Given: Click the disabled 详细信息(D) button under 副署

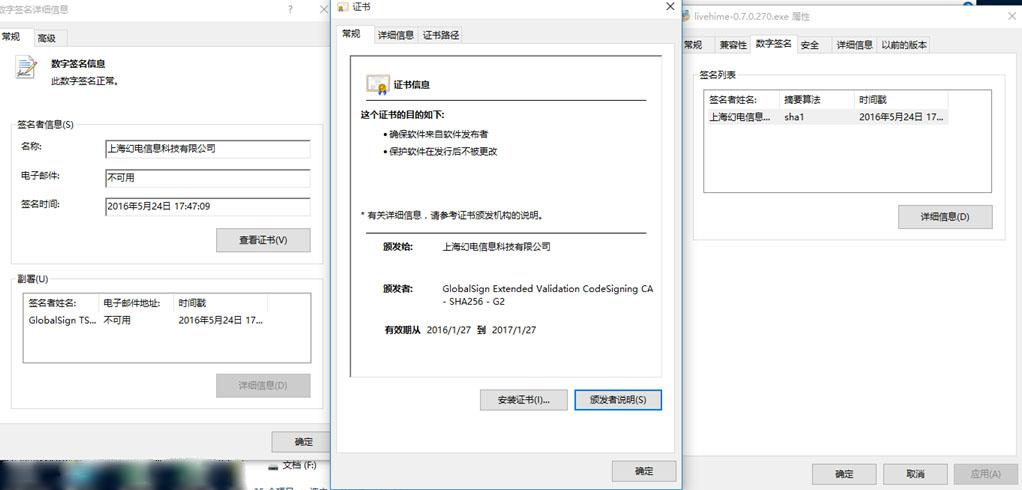Looking at the screenshot, I should point(263,385).
